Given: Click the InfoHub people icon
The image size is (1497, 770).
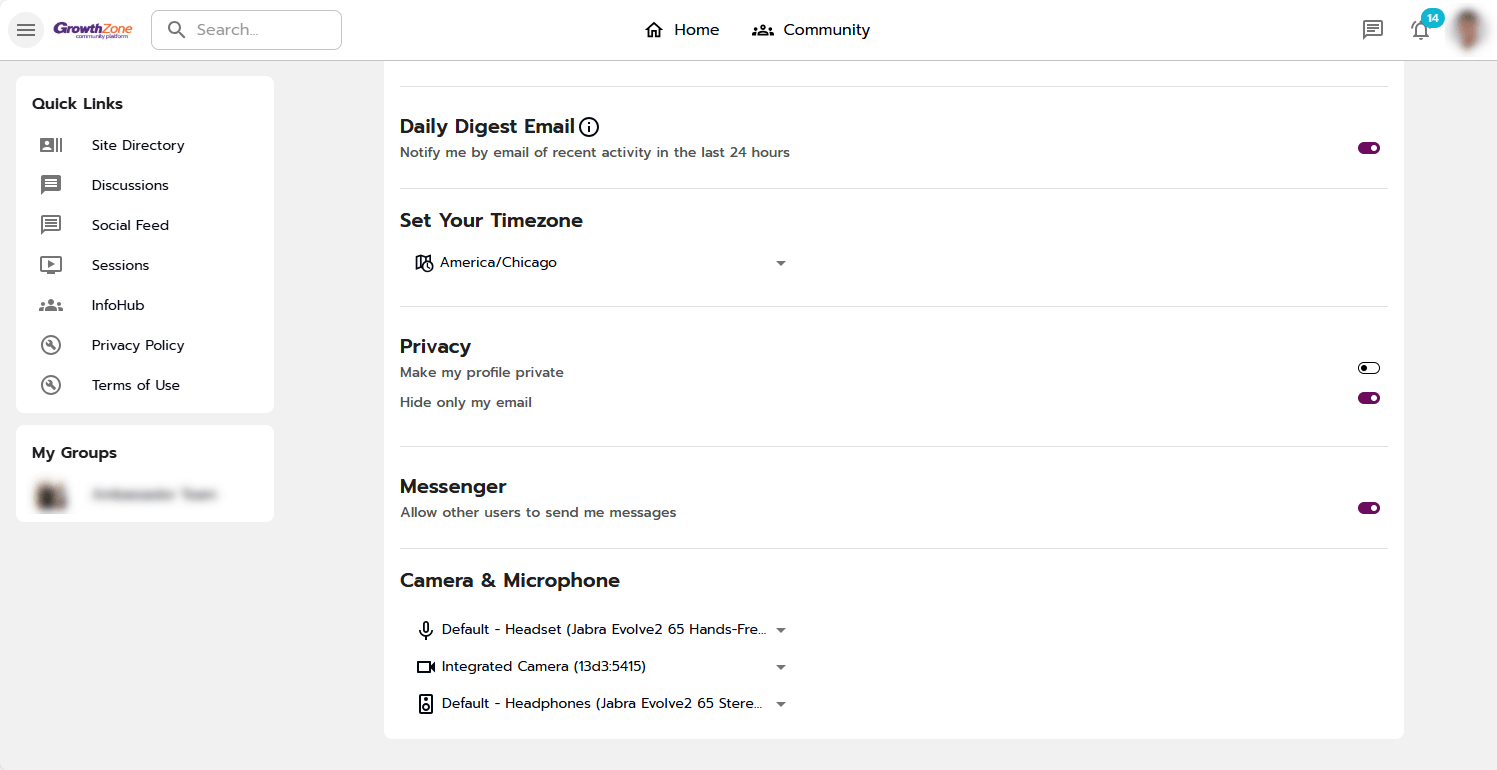Looking at the screenshot, I should (x=51, y=305).
